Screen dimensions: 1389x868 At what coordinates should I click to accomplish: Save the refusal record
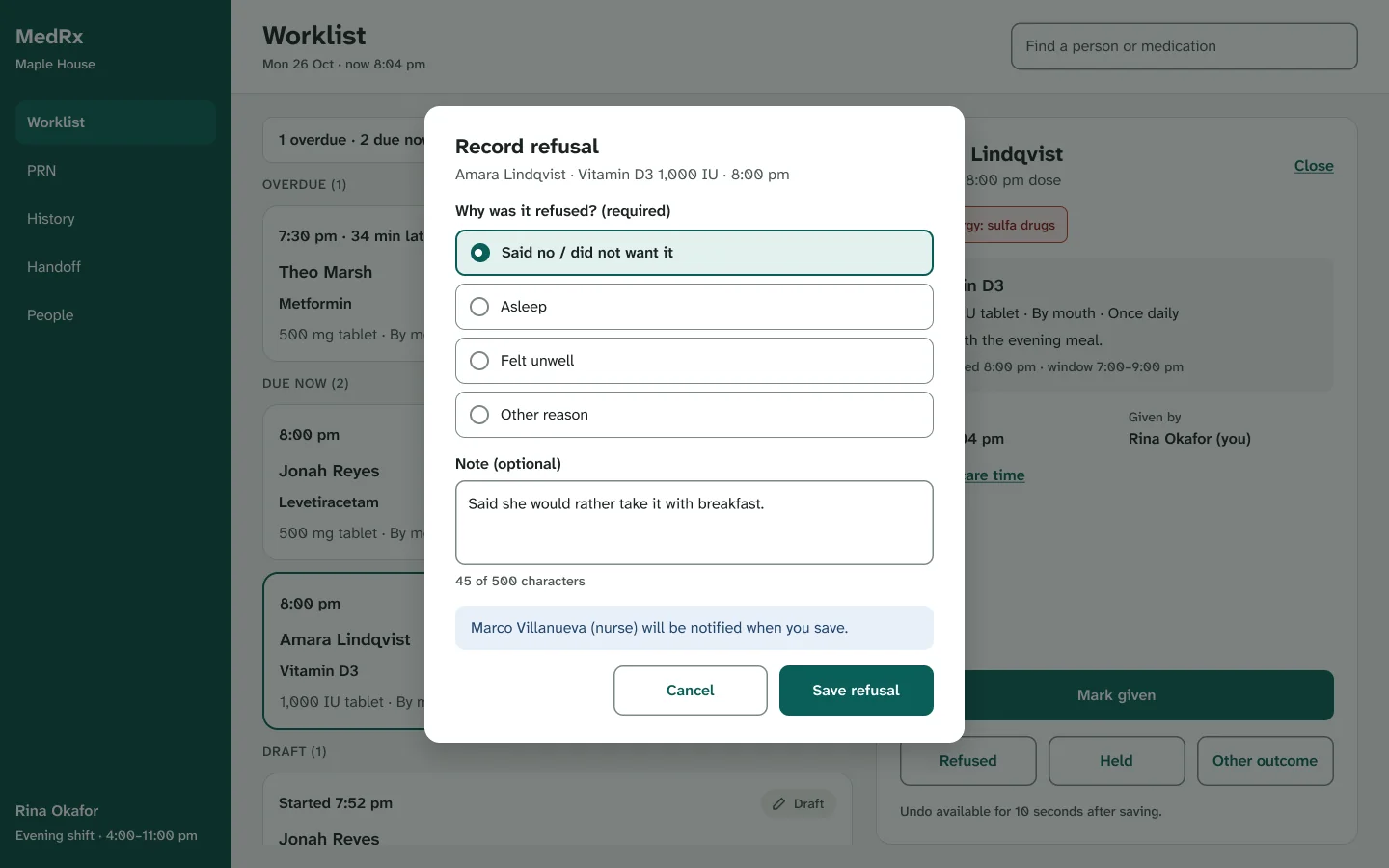click(857, 691)
